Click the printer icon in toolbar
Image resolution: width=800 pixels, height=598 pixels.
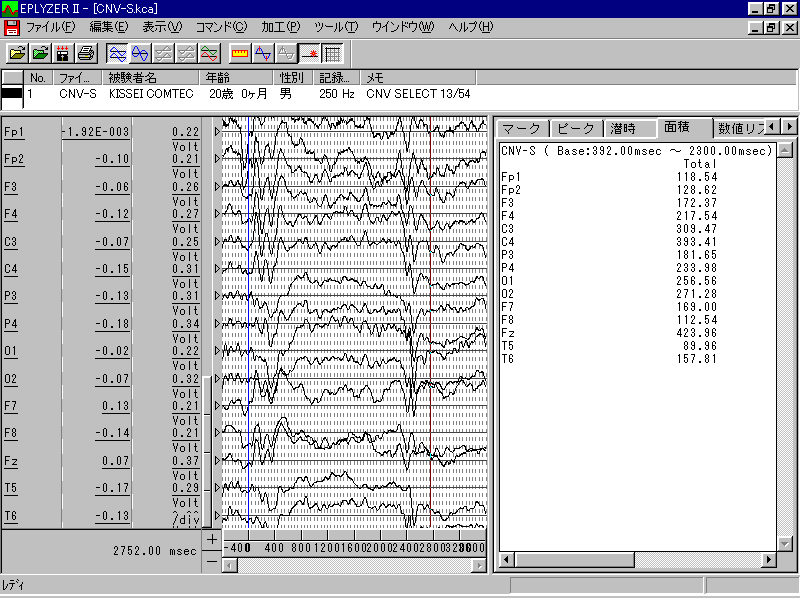(86, 53)
